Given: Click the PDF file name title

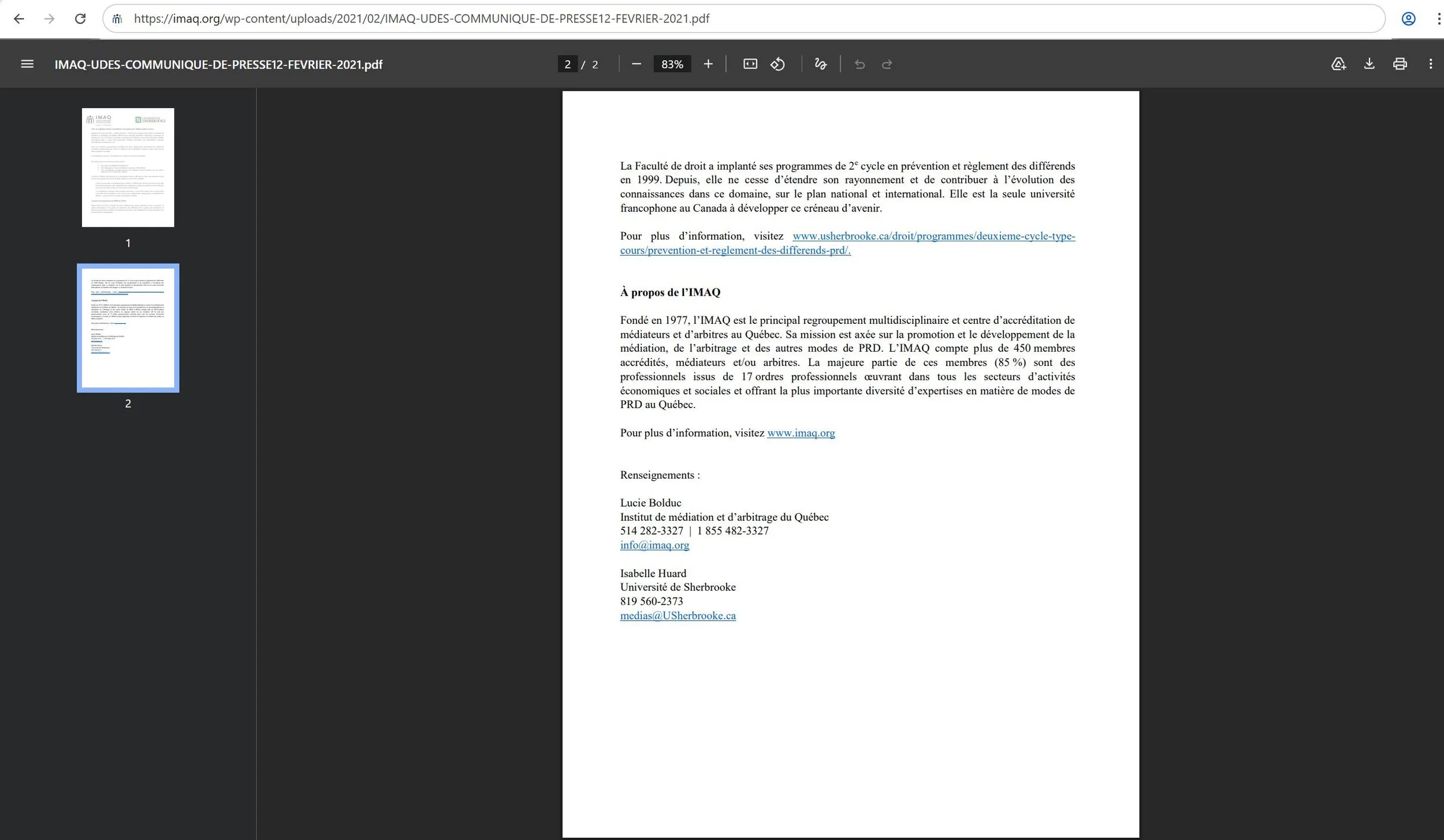Looking at the screenshot, I should point(218,64).
